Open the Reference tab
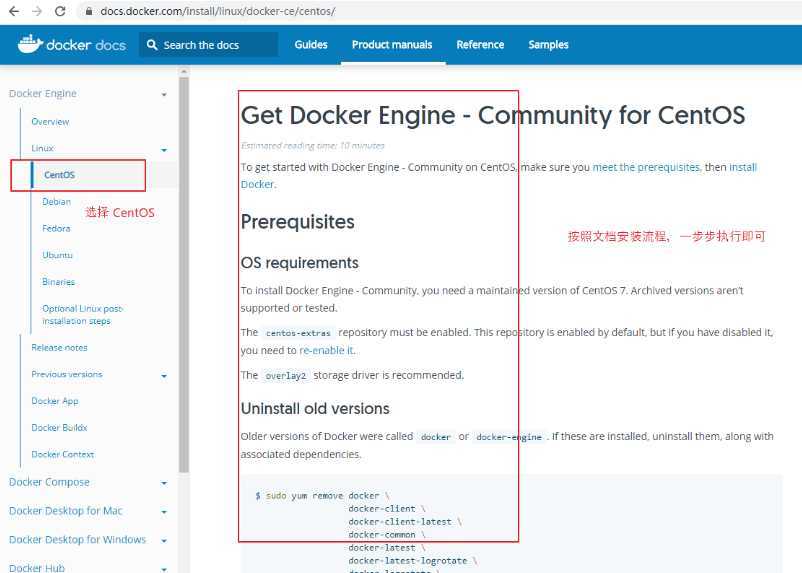The height and width of the screenshot is (573, 802). 480,45
